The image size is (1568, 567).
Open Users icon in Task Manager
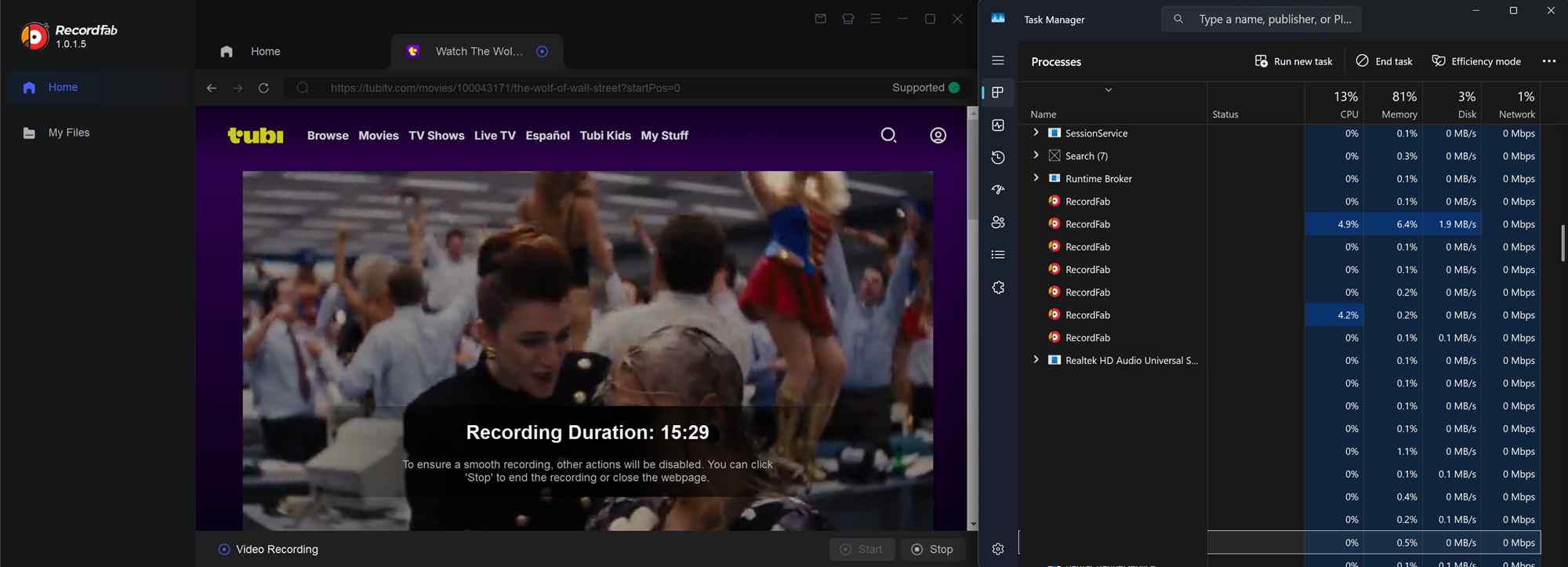(x=998, y=223)
